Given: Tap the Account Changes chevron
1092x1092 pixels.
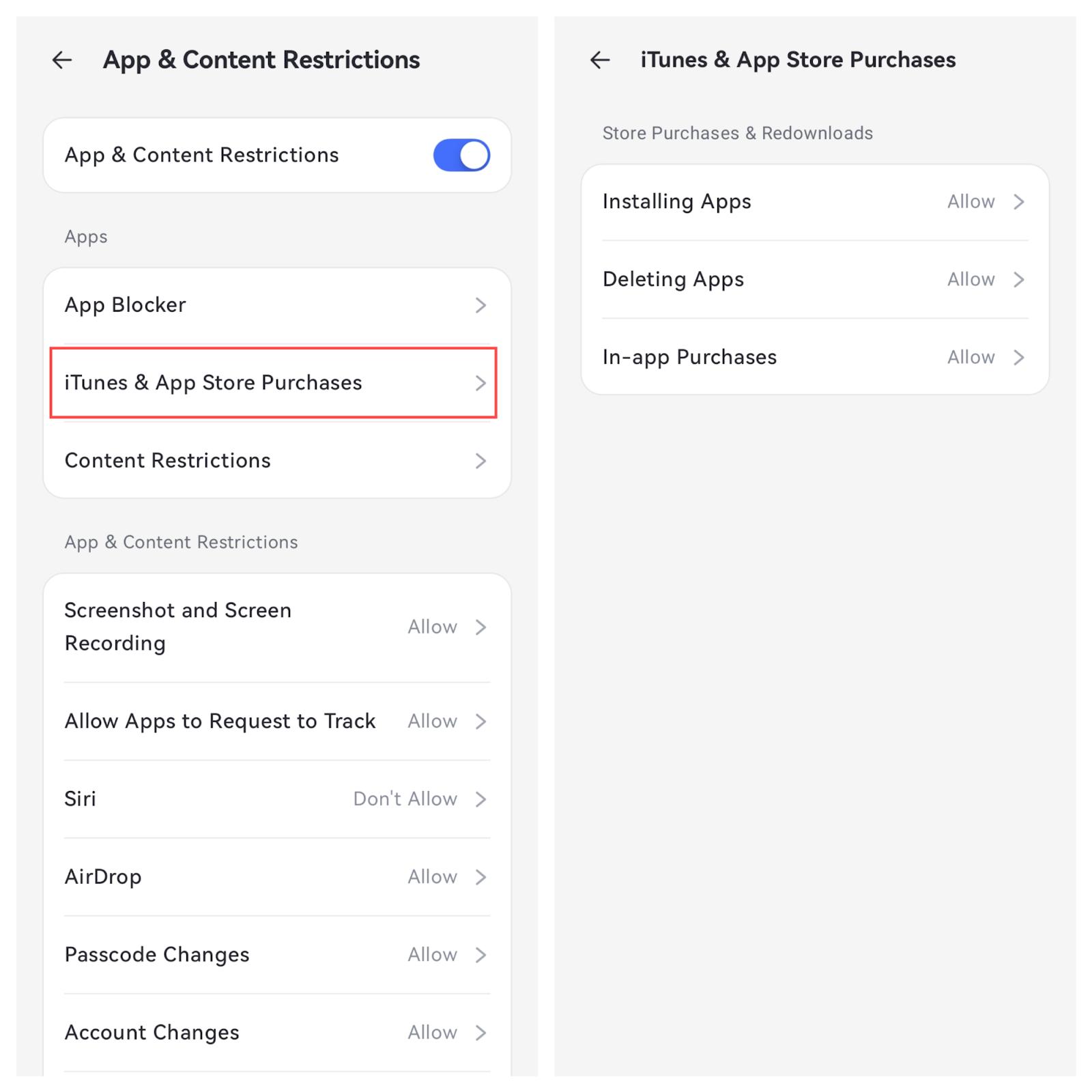Looking at the screenshot, I should 480,1033.
